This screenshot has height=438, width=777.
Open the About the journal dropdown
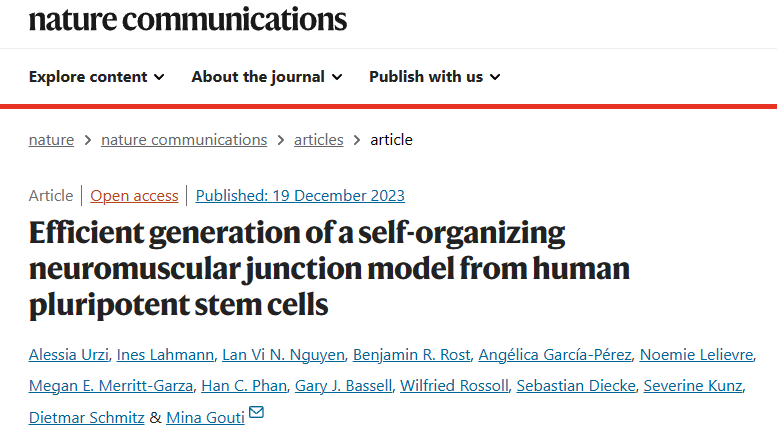pos(267,77)
